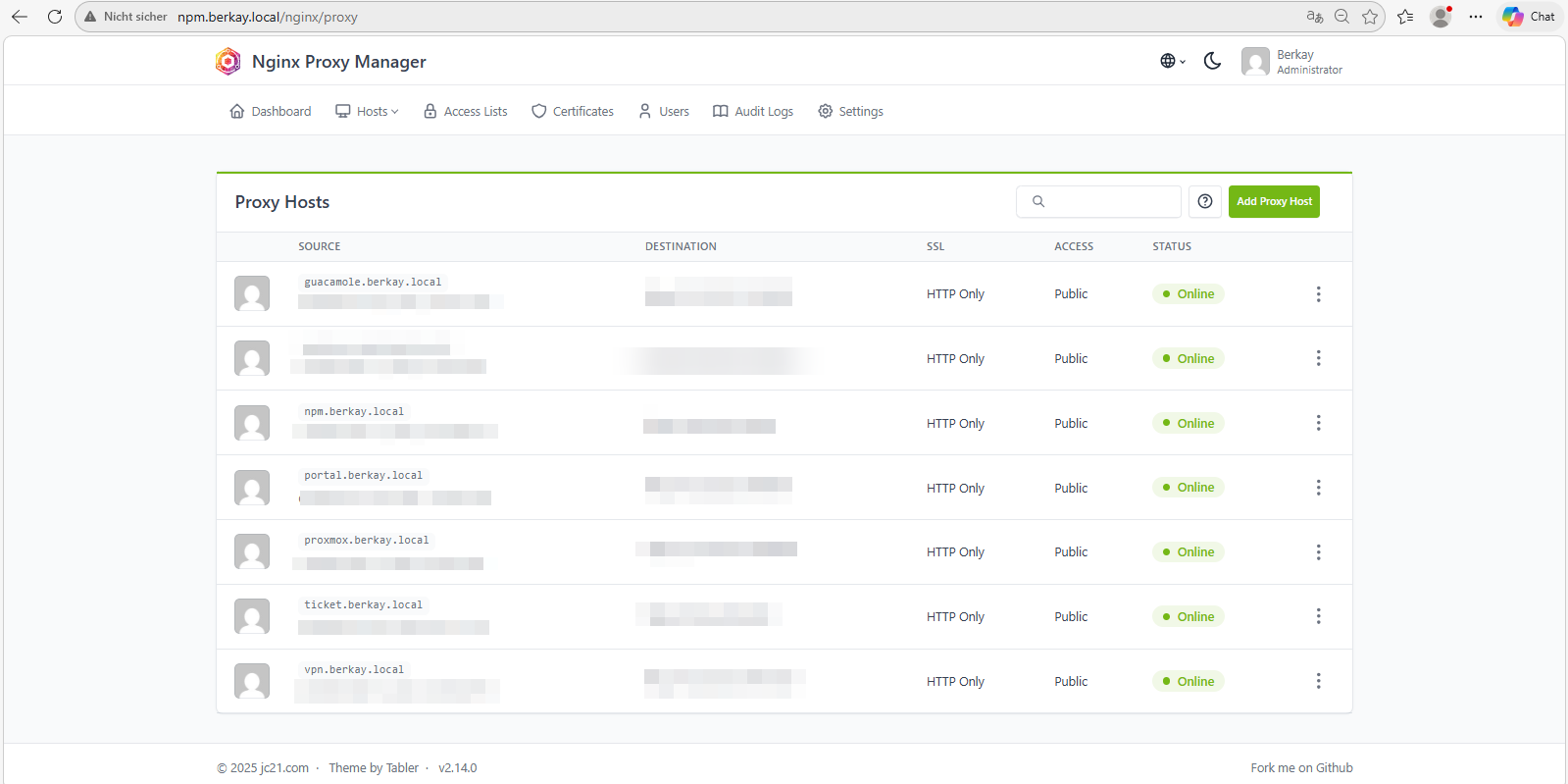
Task: Open three-dot menu for guacamole.berkay.local
Action: [x=1318, y=294]
